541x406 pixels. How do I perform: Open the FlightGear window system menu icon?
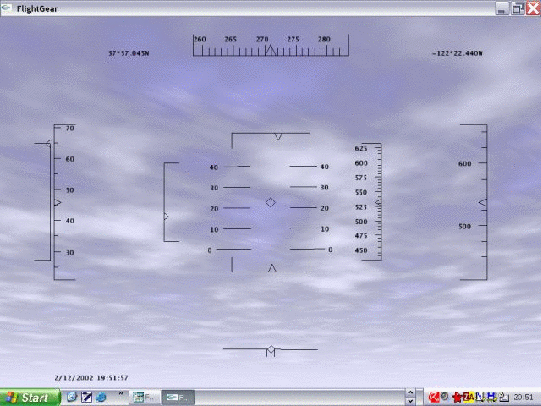[7, 8]
